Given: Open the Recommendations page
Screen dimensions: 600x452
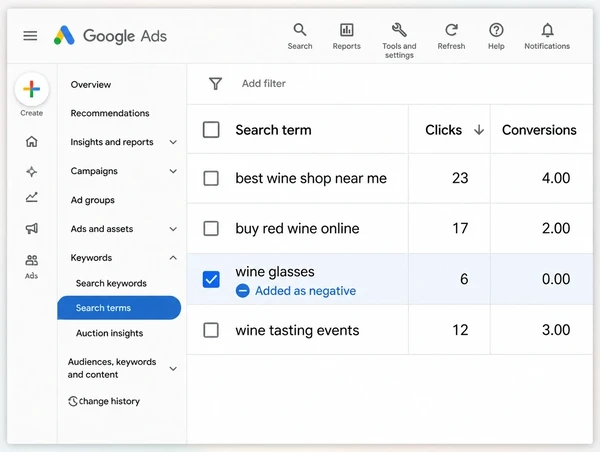Looking at the screenshot, I should point(110,113).
